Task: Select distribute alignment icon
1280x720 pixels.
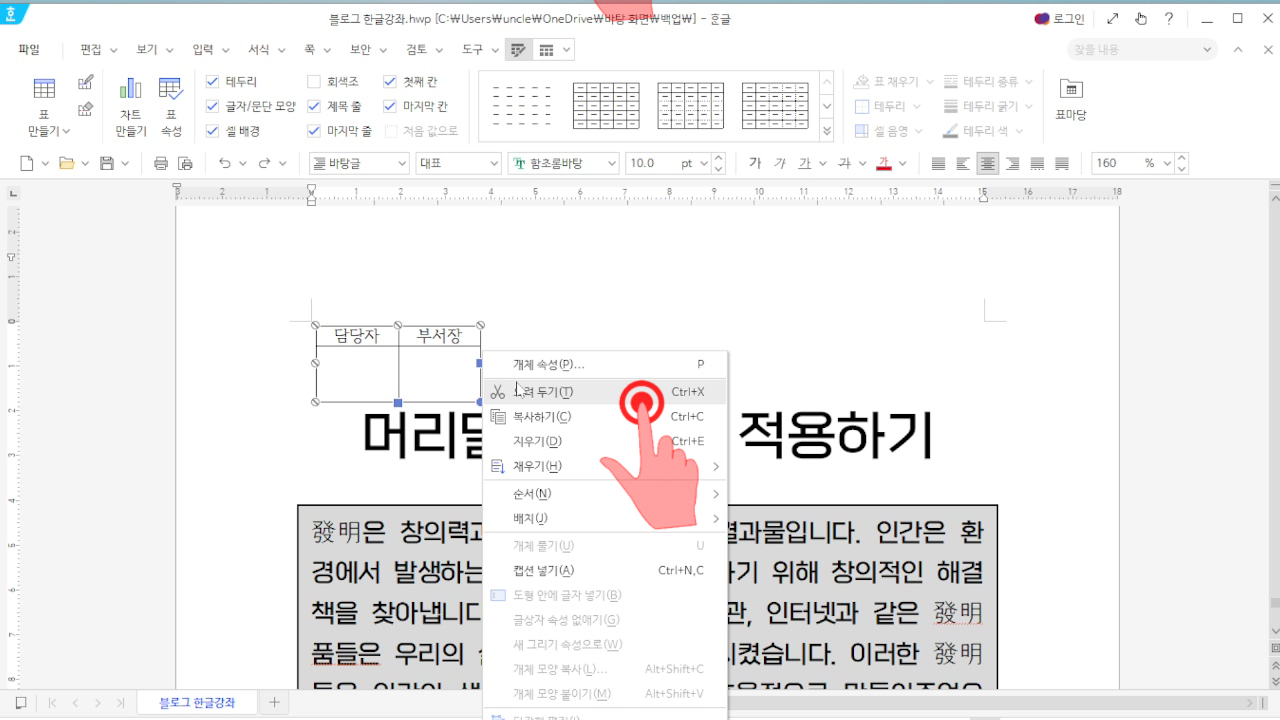Action: [x=1037, y=163]
